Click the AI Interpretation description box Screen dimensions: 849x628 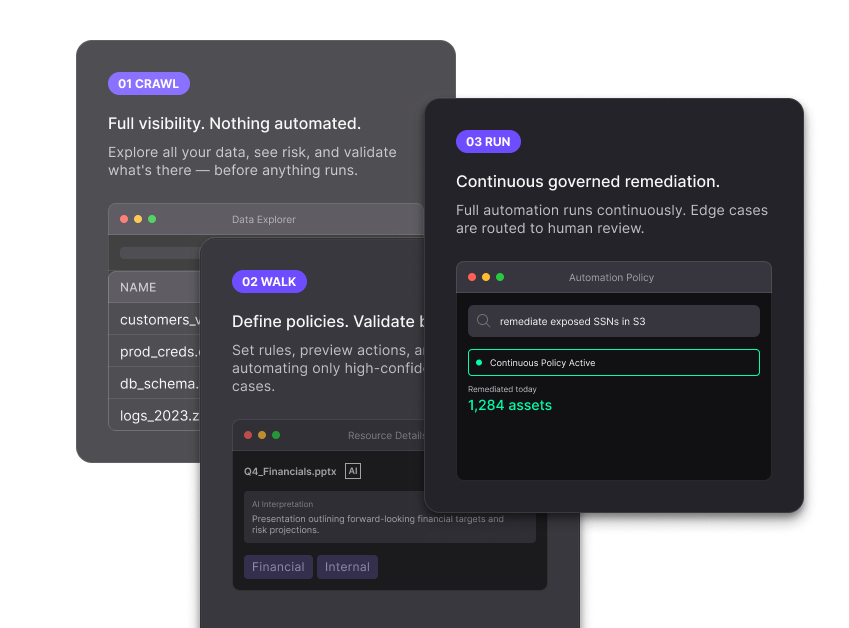pyautogui.click(x=390, y=517)
